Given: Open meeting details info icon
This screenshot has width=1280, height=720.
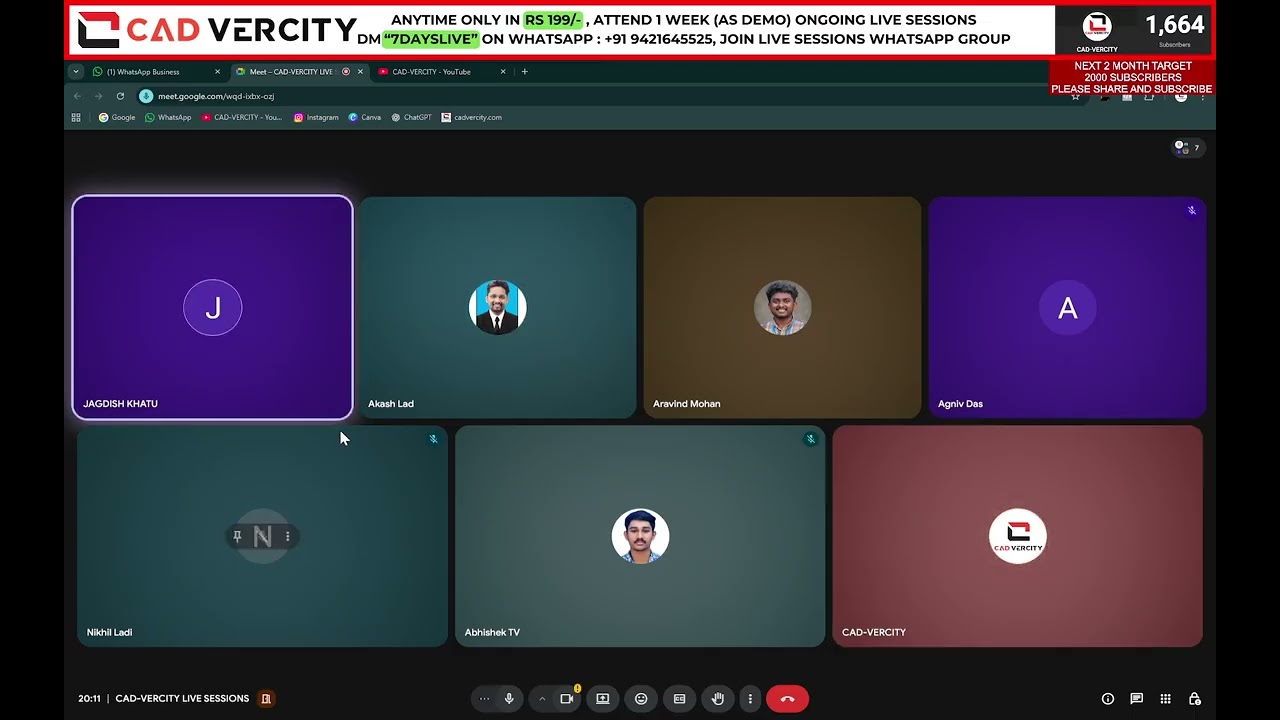Looking at the screenshot, I should click(x=1108, y=699).
